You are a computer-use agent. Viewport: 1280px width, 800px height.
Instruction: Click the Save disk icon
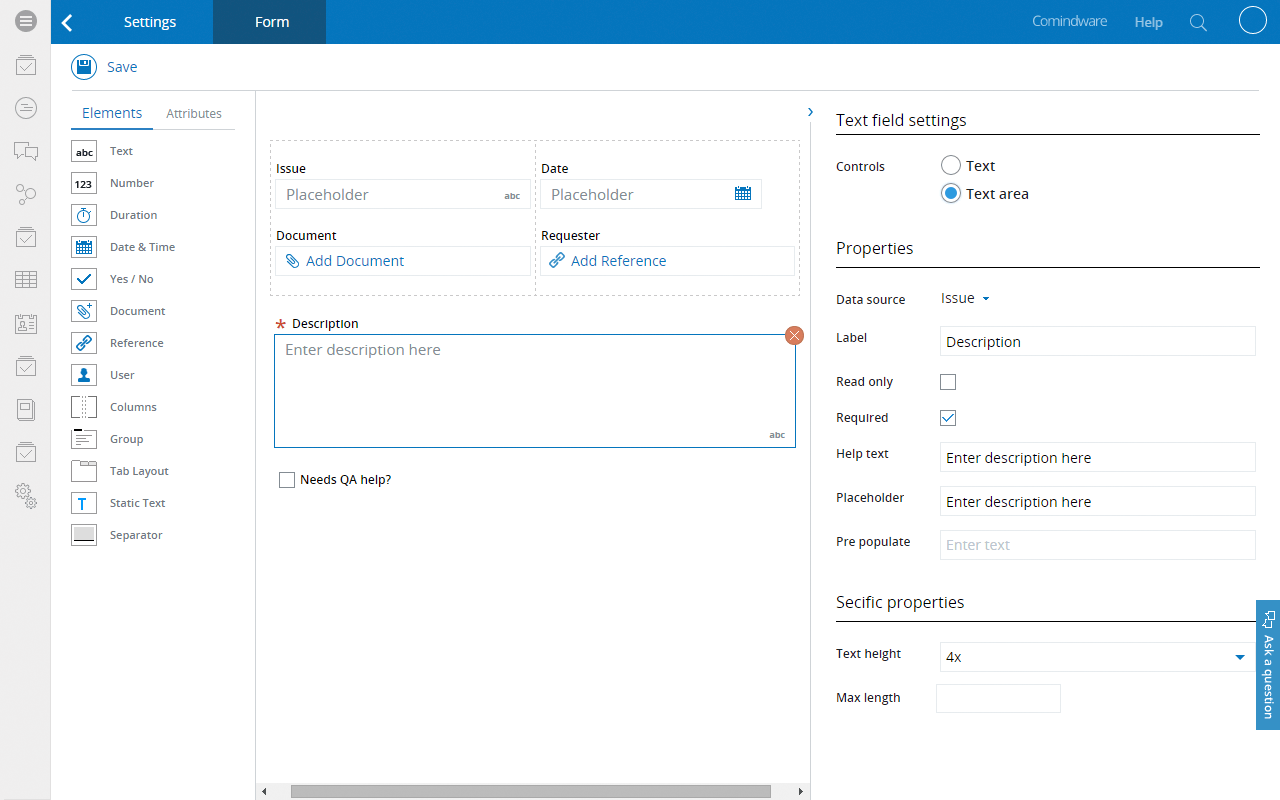(84, 67)
